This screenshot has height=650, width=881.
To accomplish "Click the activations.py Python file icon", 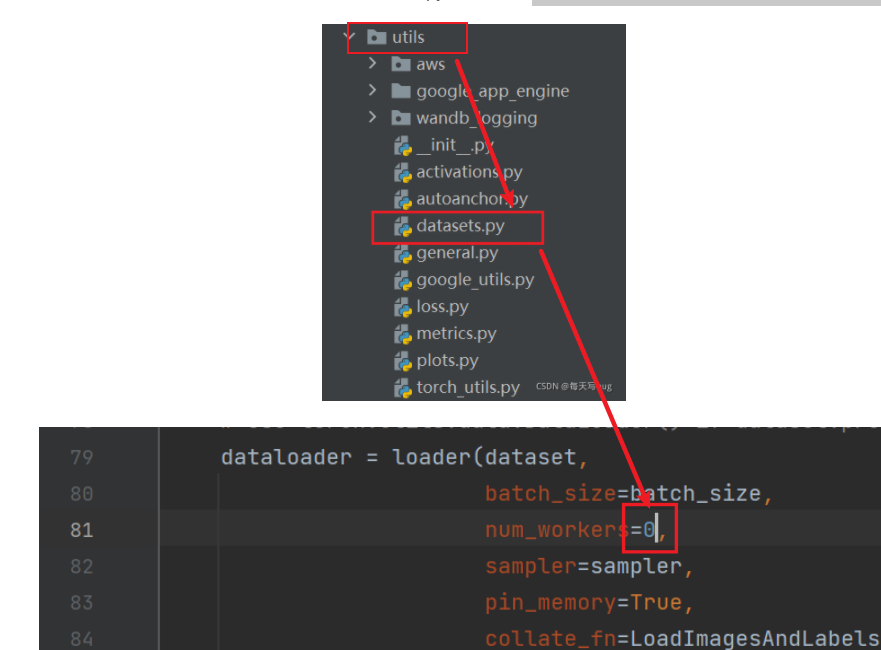I will 403,173.
